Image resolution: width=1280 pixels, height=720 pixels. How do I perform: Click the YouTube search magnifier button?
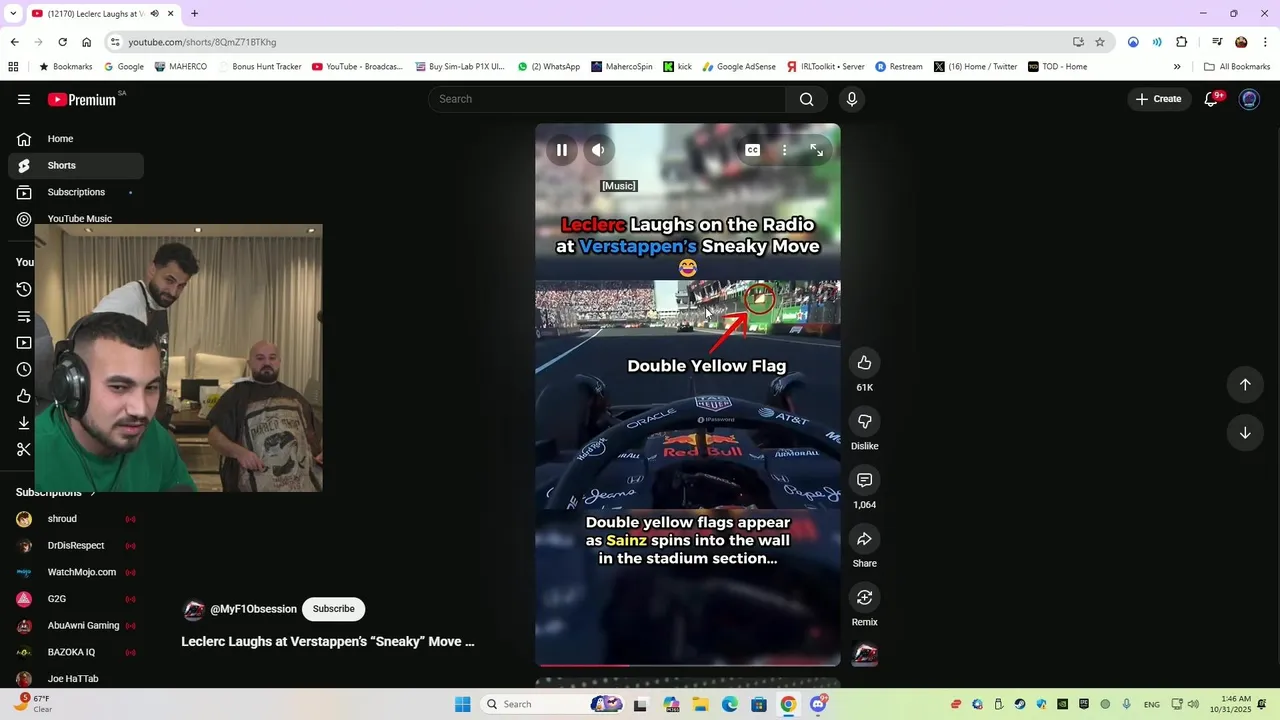[x=807, y=99]
